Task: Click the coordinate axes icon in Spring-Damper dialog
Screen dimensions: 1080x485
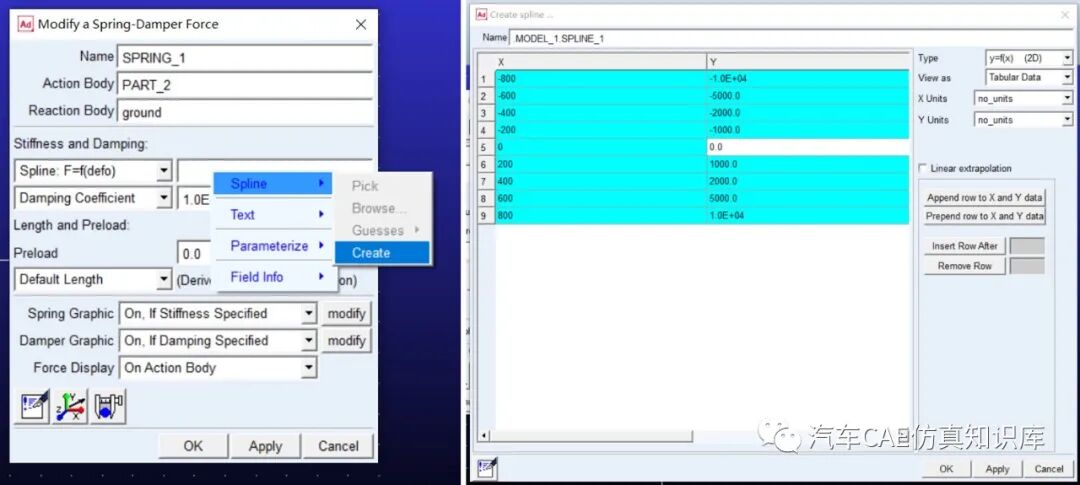Action: [x=70, y=406]
